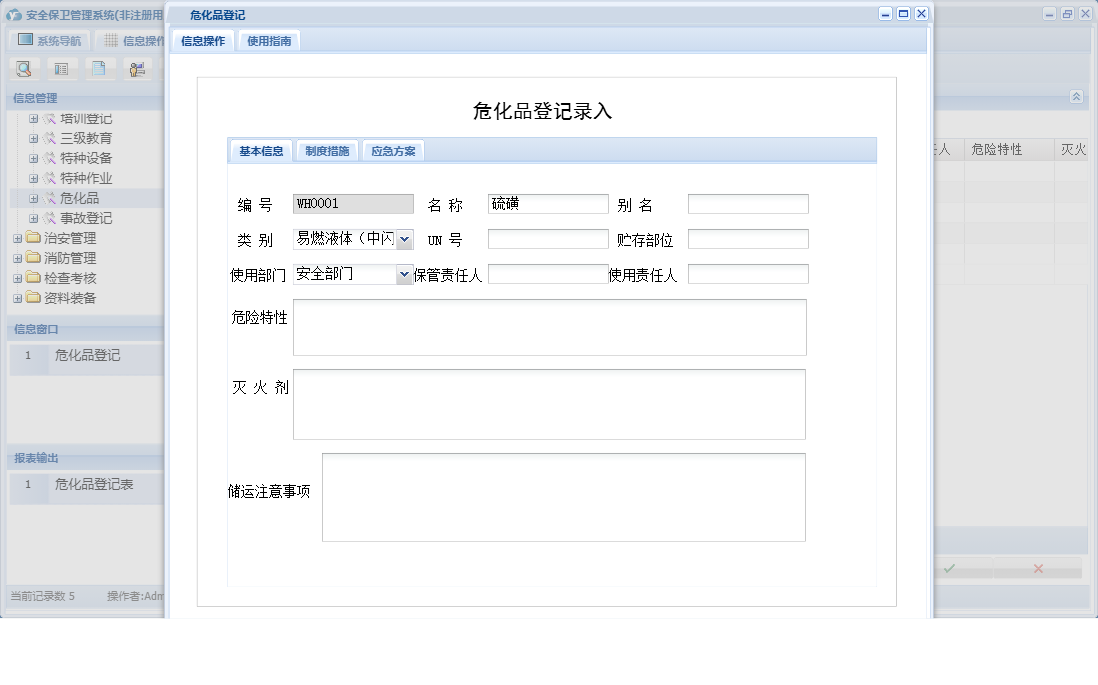Click the record list toolbar icon
This screenshot has width=1098, height=685.
coord(61,69)
